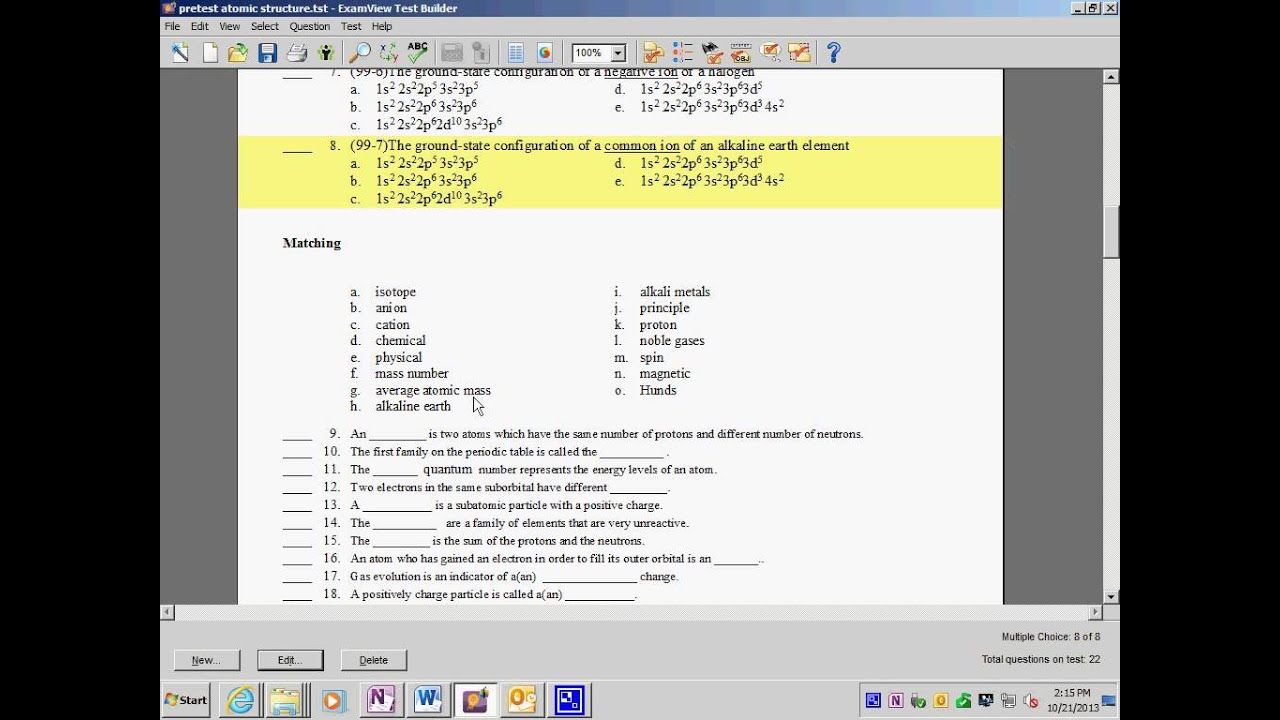Image resolution: width=1280 pixels, height=720 pixels.
Task: Click matching choice 'g. average atomic mass'
Action: click(x=421, y=390)
